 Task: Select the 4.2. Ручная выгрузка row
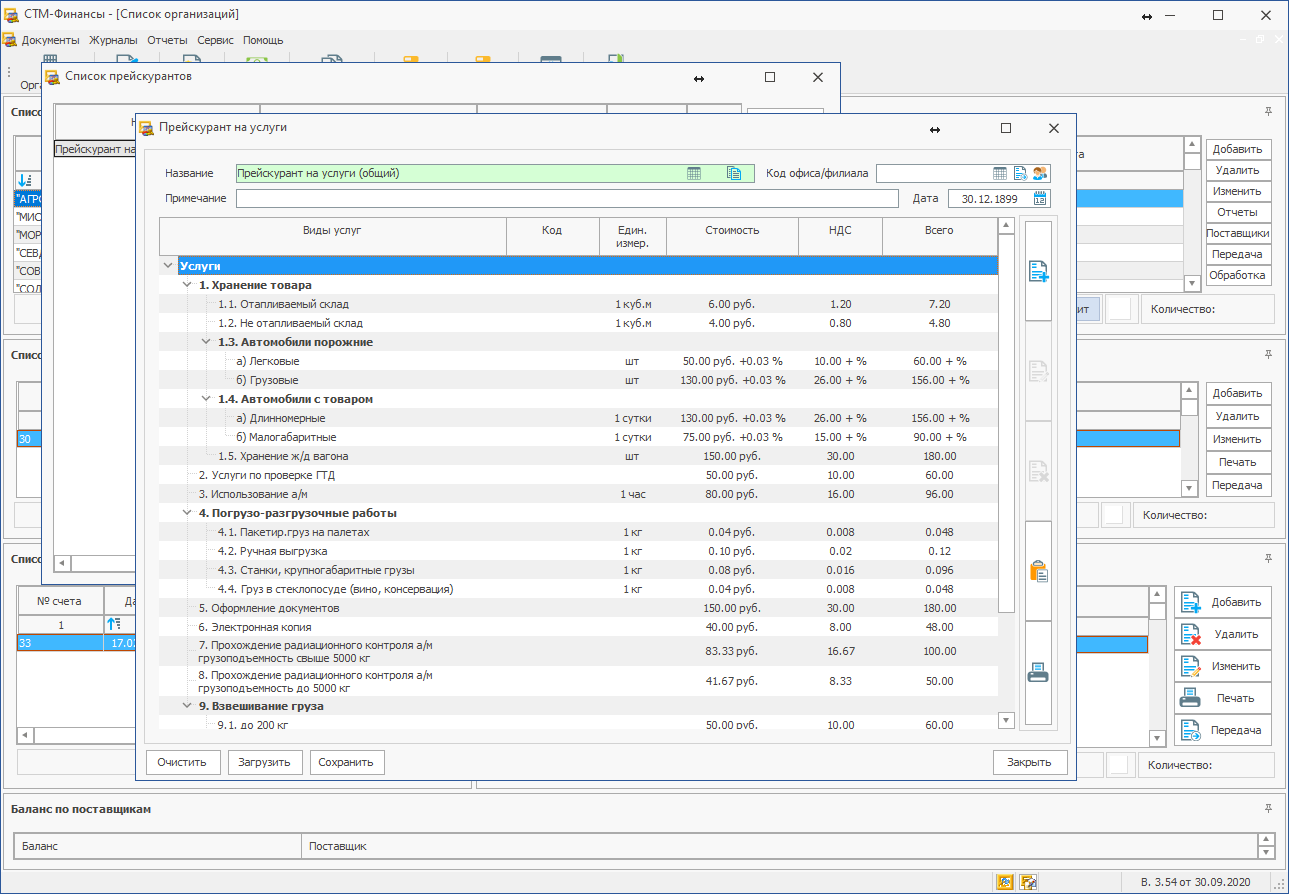coord(578,551)
